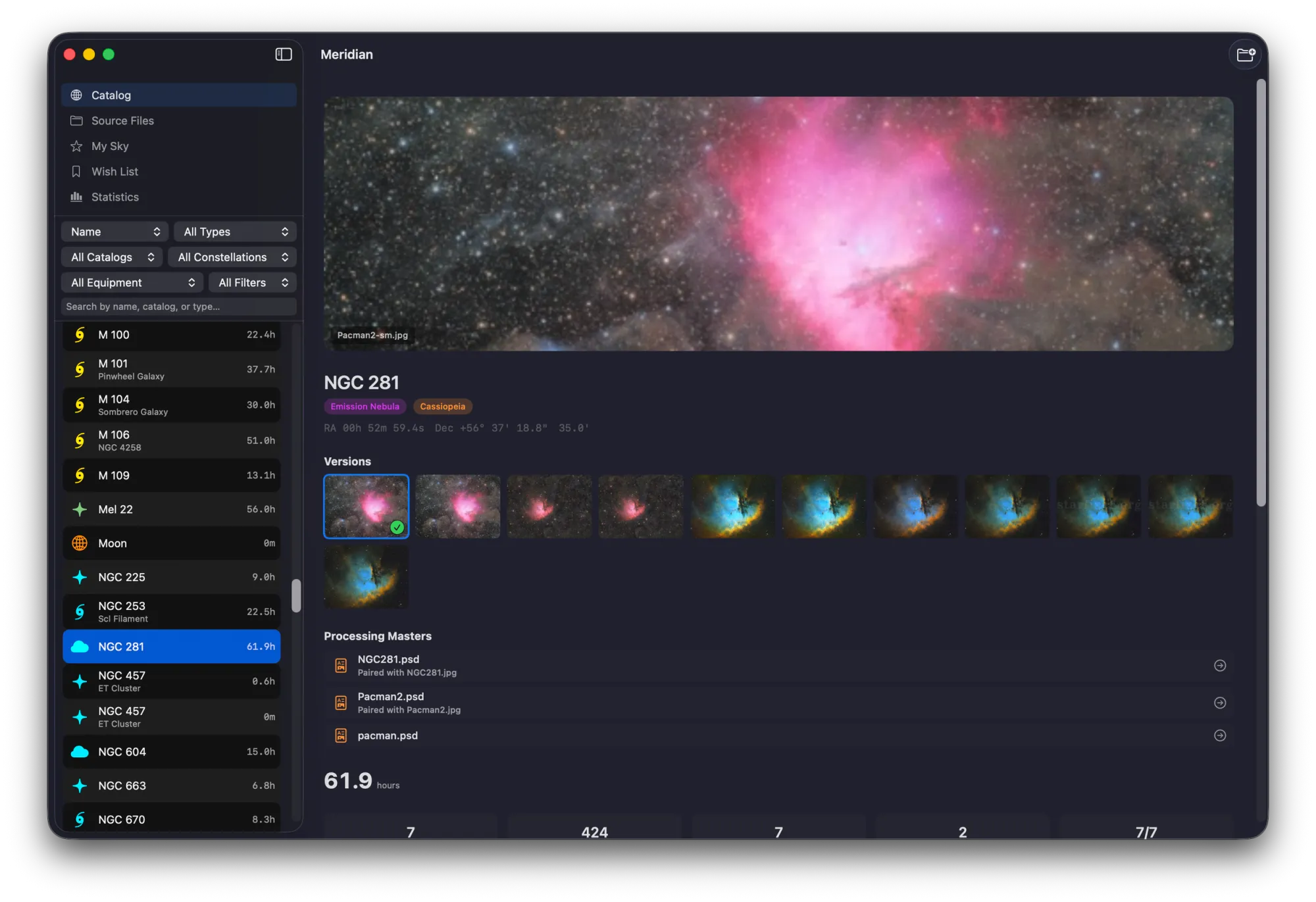Viewport: 1316px width, 902px height.
Task: Click the search field in the sidebar
Action: tap(178, 306)
